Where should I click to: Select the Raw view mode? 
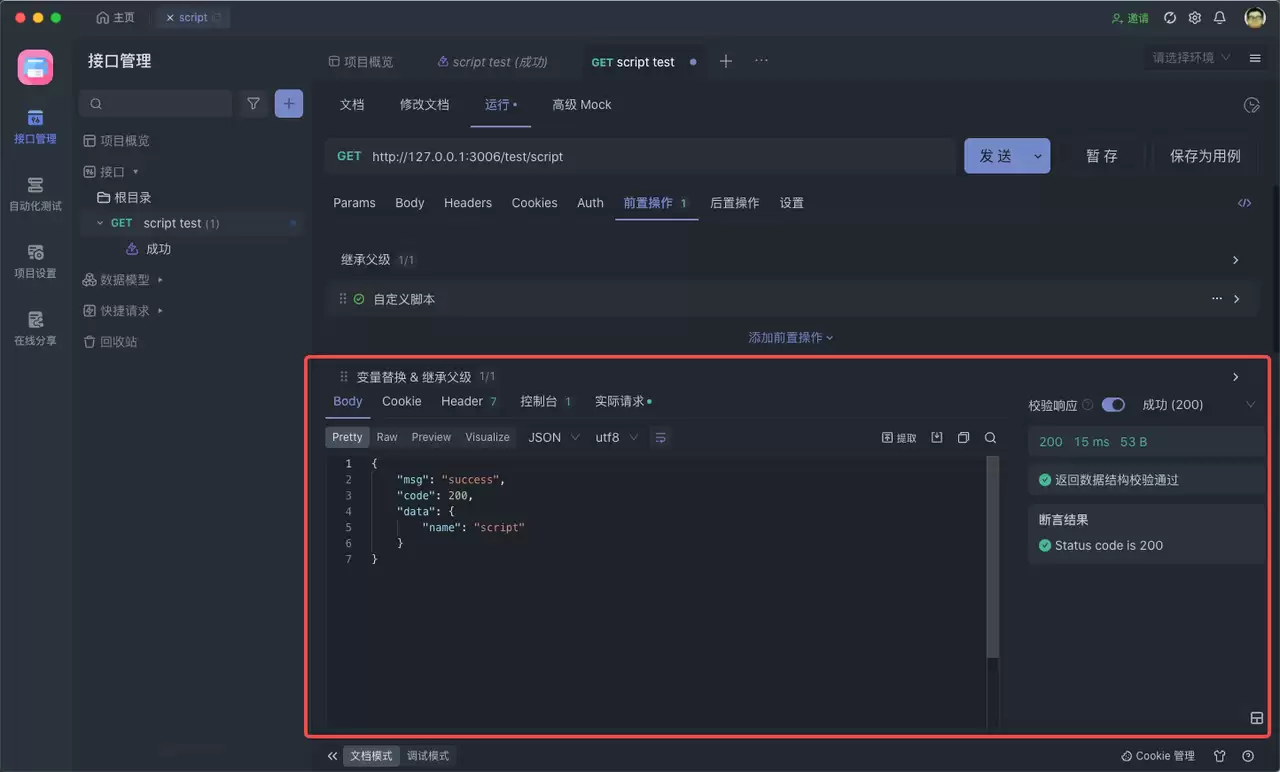click(x=387, y=437)
